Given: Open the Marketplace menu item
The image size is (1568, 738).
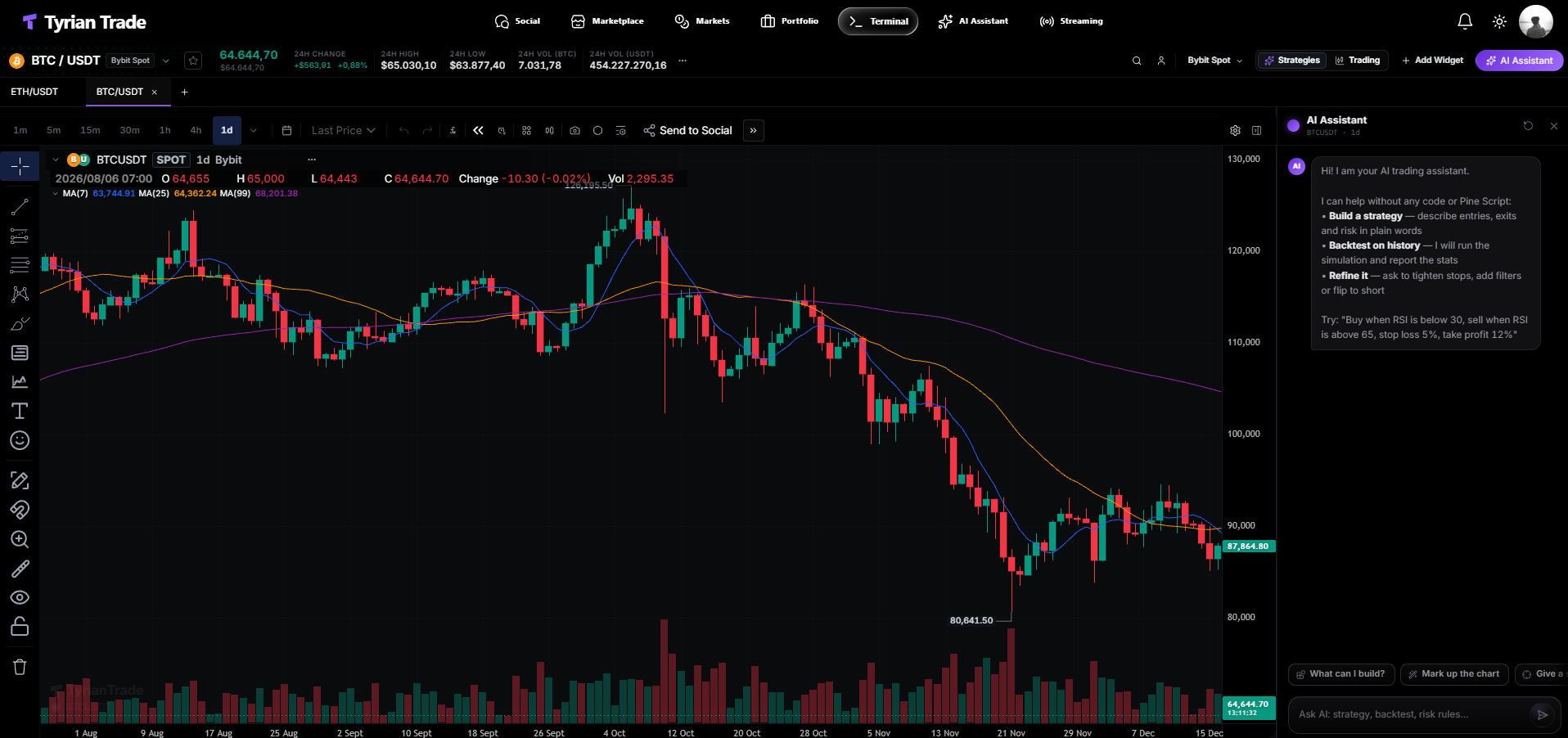Looking at the screenshot, I should (607, 21).
